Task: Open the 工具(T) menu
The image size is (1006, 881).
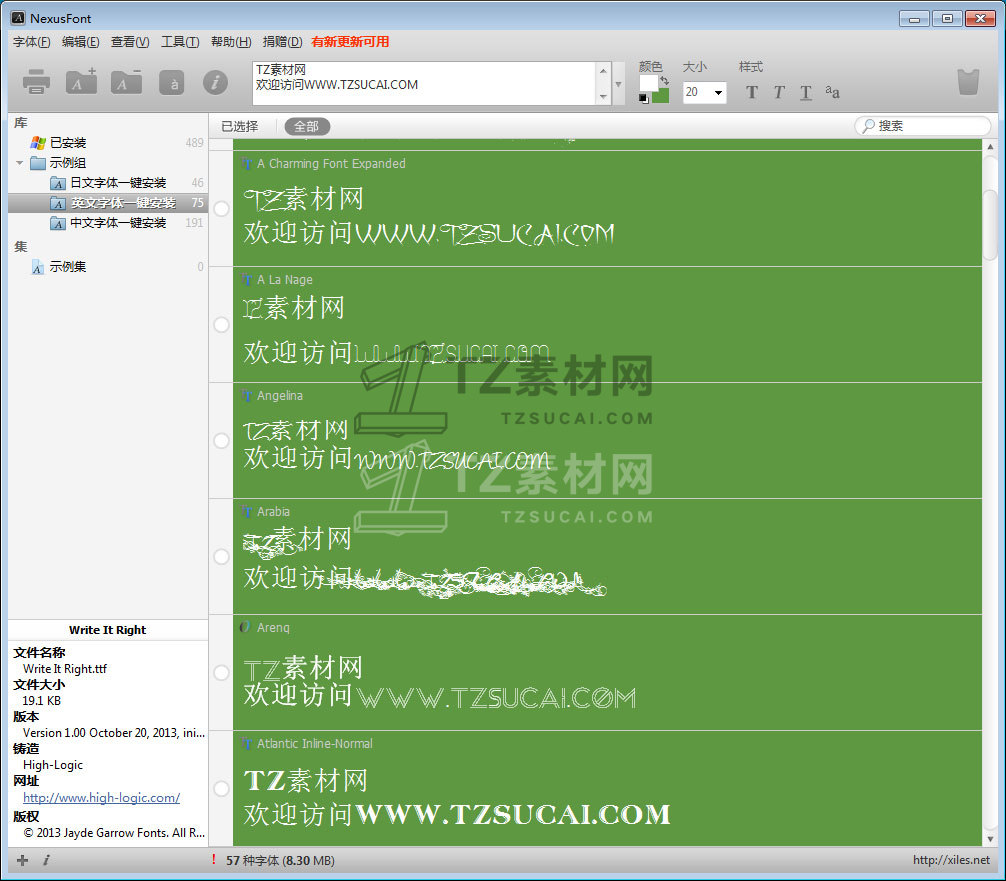Action: [x=180, y=42]
